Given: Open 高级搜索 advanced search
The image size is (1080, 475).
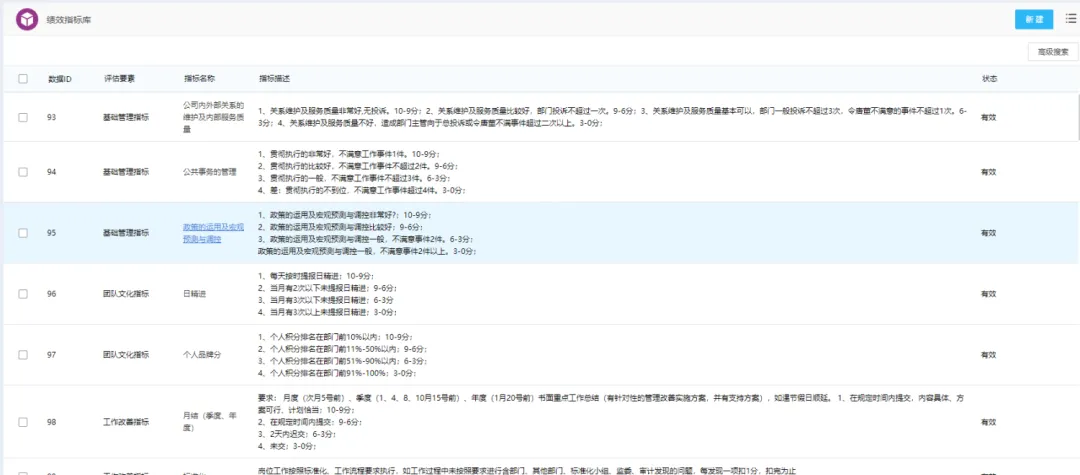Looking at the screenshot, I should pyautogui.click(x=1052, y=52).
